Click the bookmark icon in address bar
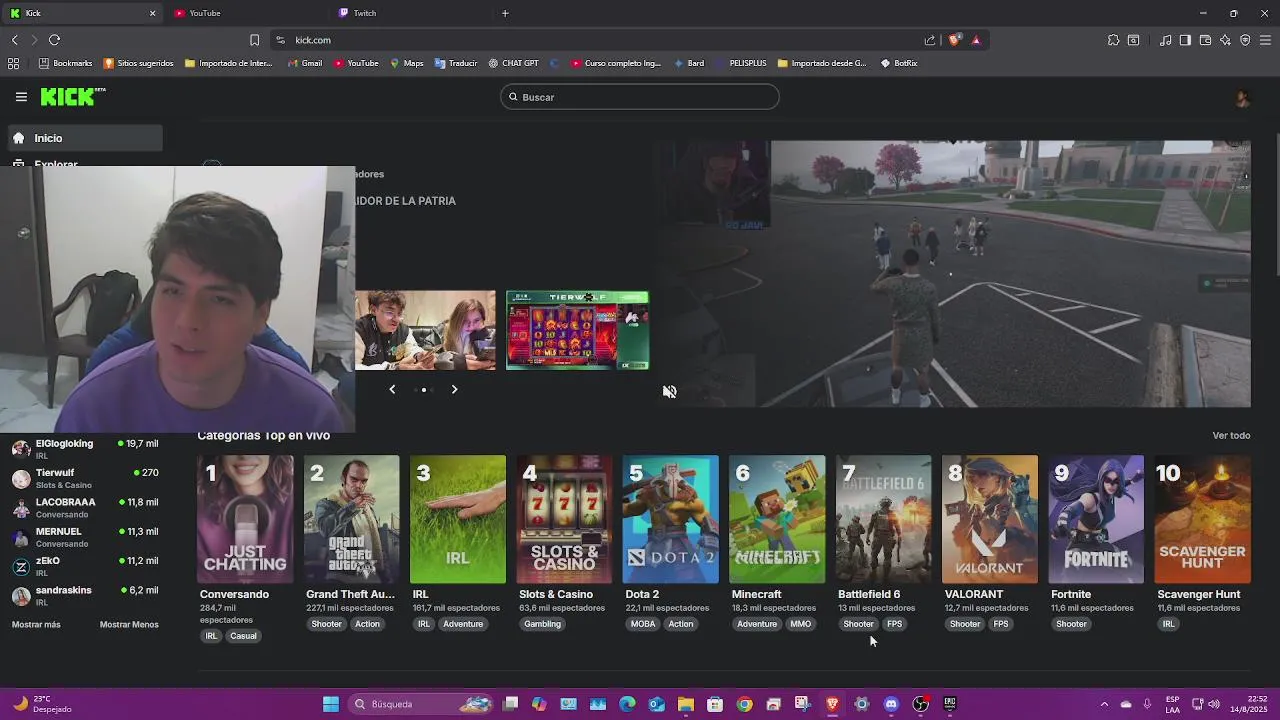1280x720 pixels. [x=254, y=40]
